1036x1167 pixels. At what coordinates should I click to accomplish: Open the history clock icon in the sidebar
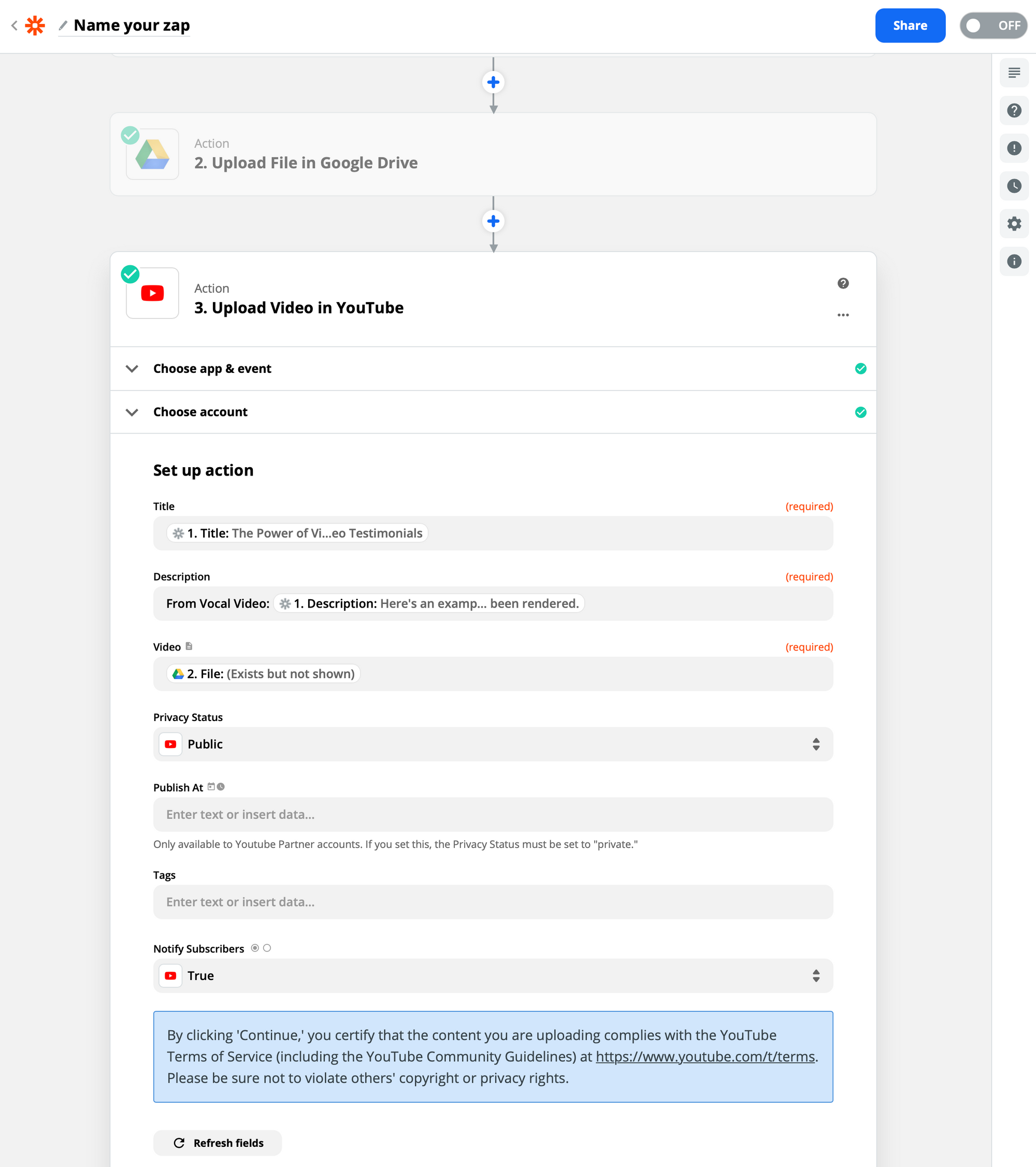pos(1014,186)
